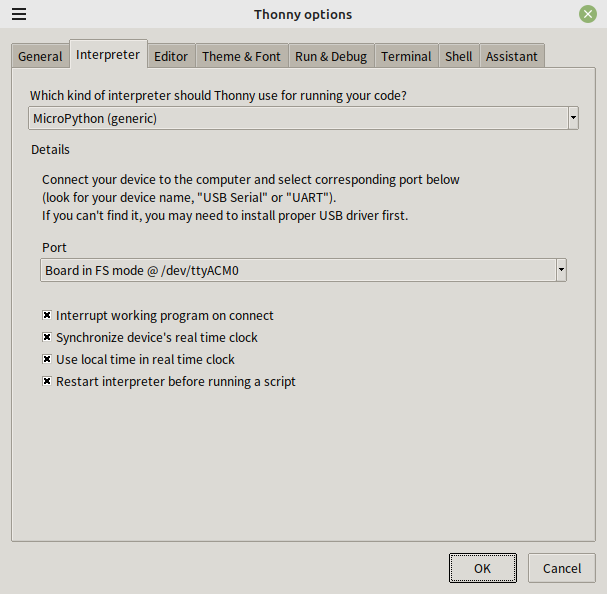Image resolution: width=607 pixels, height=594 pixels.
Task: Expand the Port dropdown arrow
Action: (561, 270)
